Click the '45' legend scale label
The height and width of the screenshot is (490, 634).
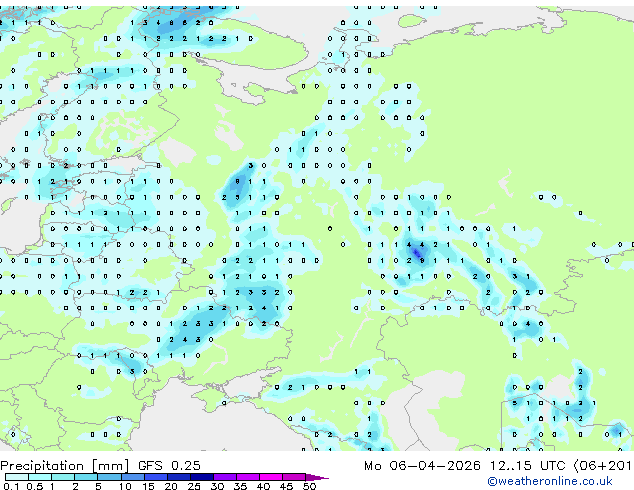tap(286, 486)
